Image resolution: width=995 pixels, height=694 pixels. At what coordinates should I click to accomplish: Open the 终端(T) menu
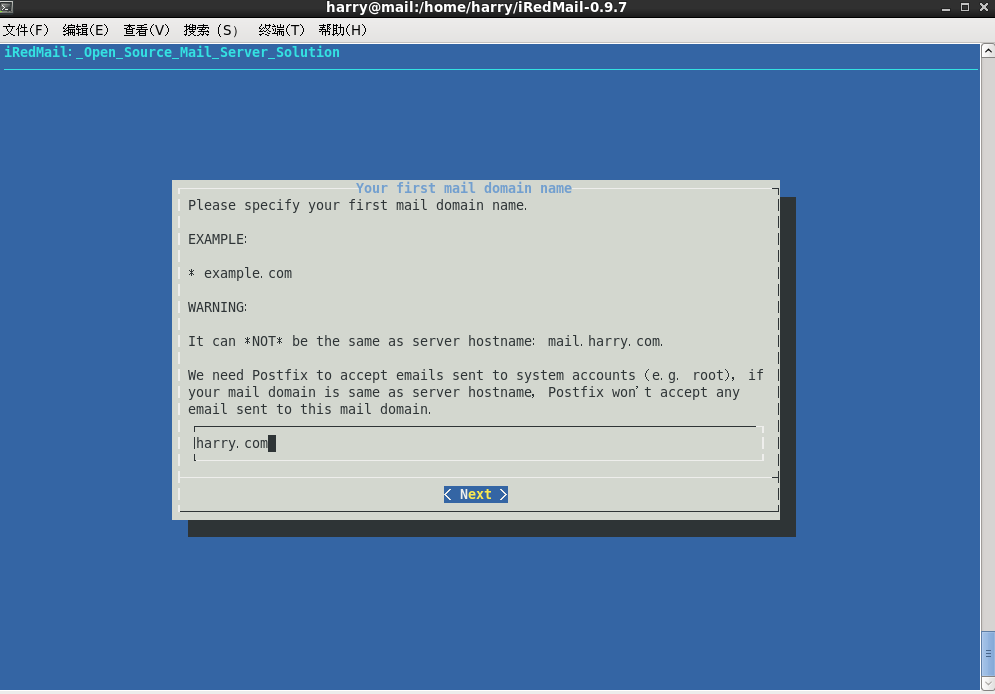click(282, 30)
